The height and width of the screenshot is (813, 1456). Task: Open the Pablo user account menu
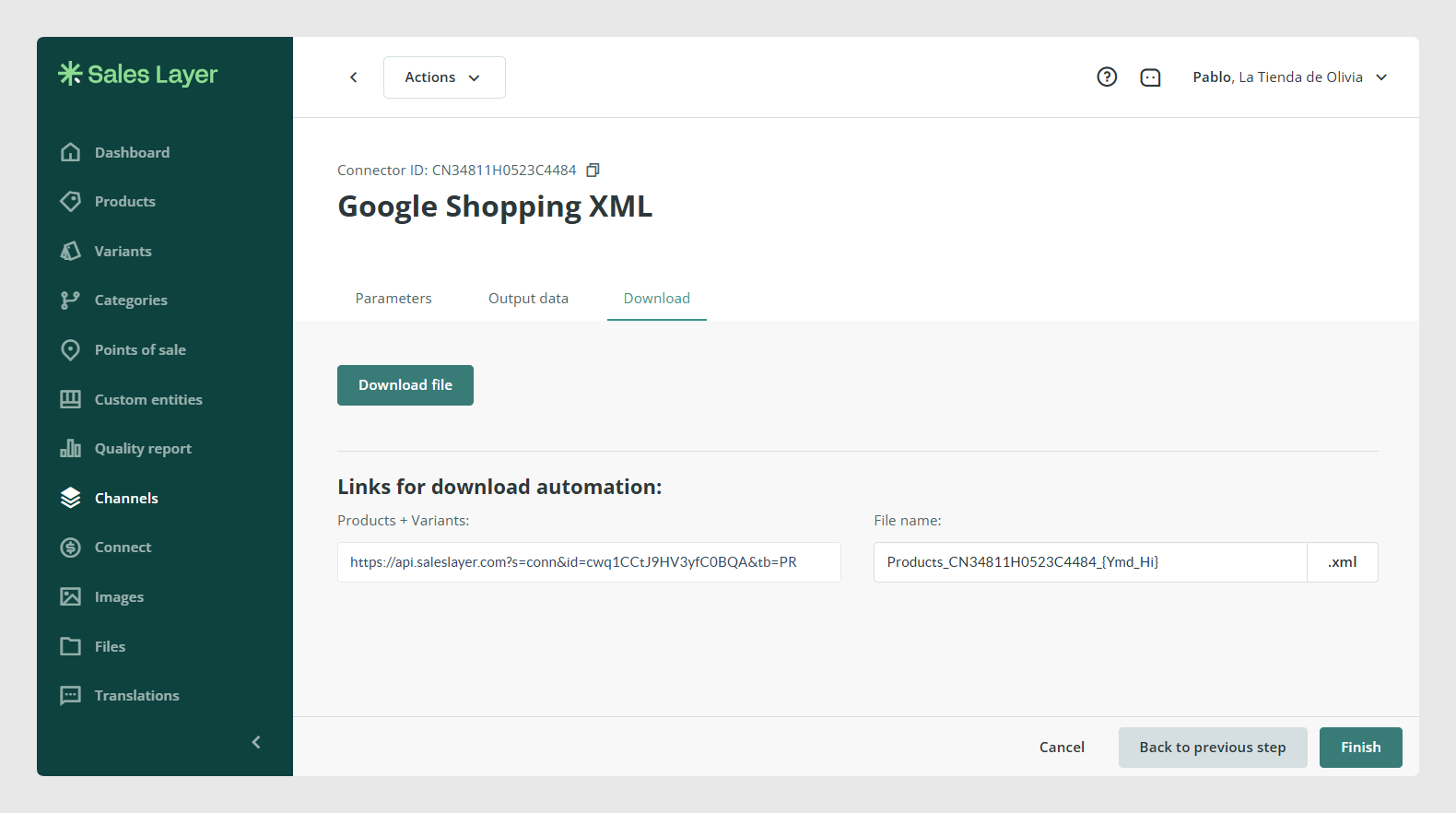[1289, 77]
